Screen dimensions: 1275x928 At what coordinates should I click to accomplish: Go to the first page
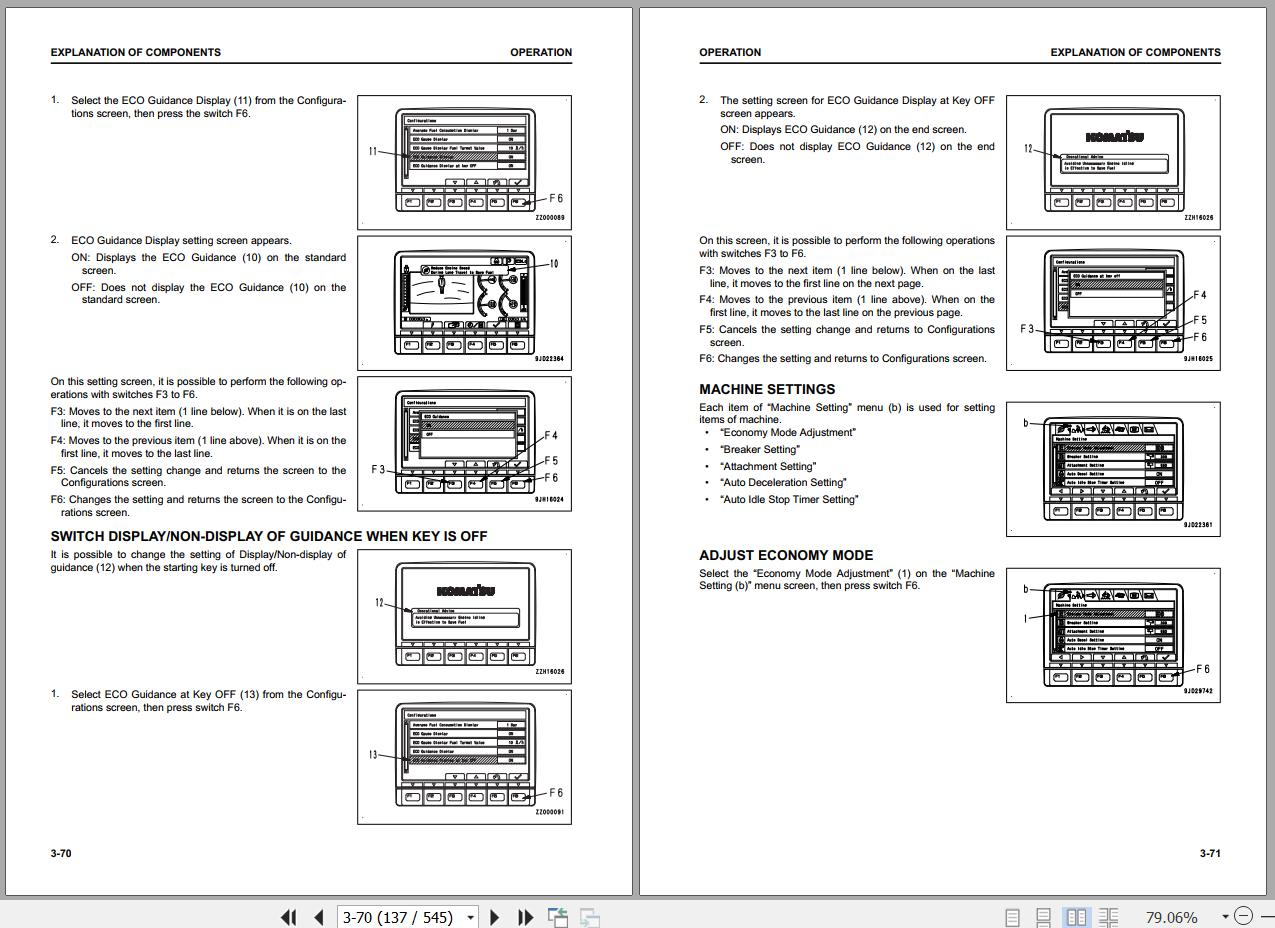(x=289, y=917)
